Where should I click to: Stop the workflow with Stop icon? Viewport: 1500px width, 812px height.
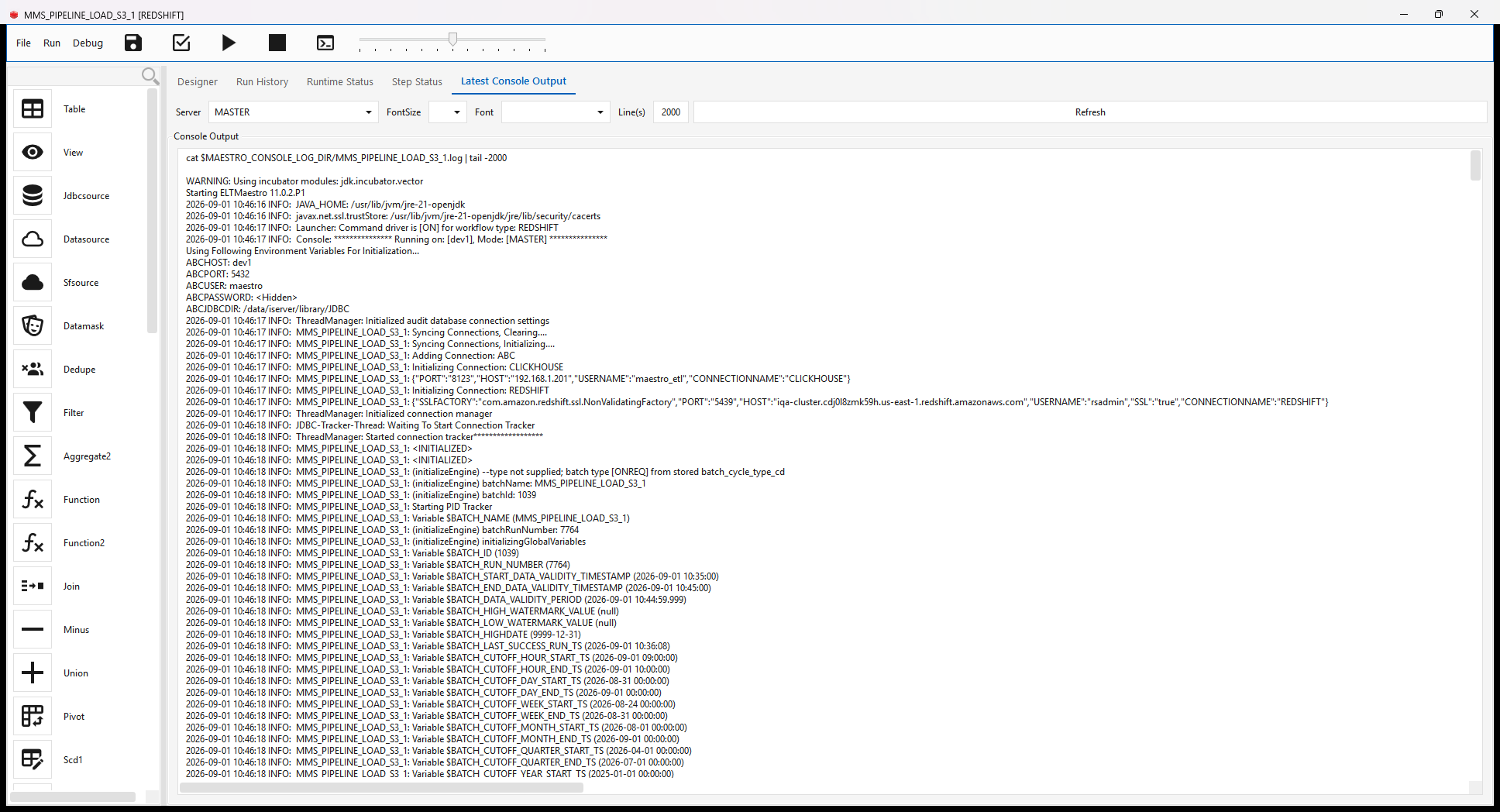277,43
